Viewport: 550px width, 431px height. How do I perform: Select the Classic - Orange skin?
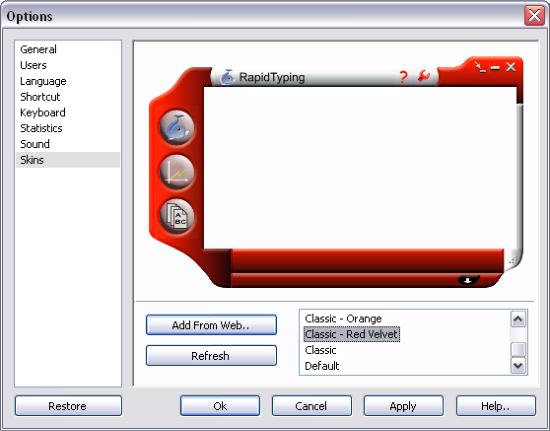[x=343, y=318]
